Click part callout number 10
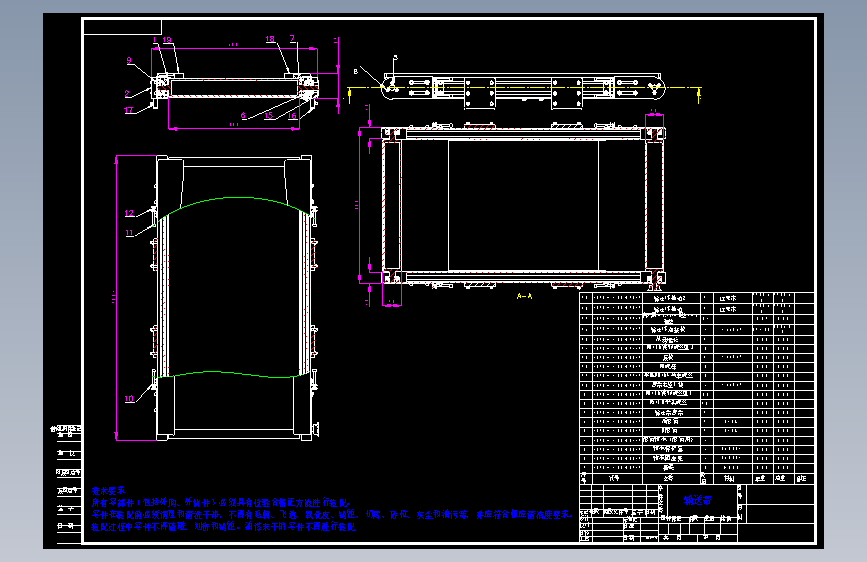The image size is (867, 562). (129, 399)
